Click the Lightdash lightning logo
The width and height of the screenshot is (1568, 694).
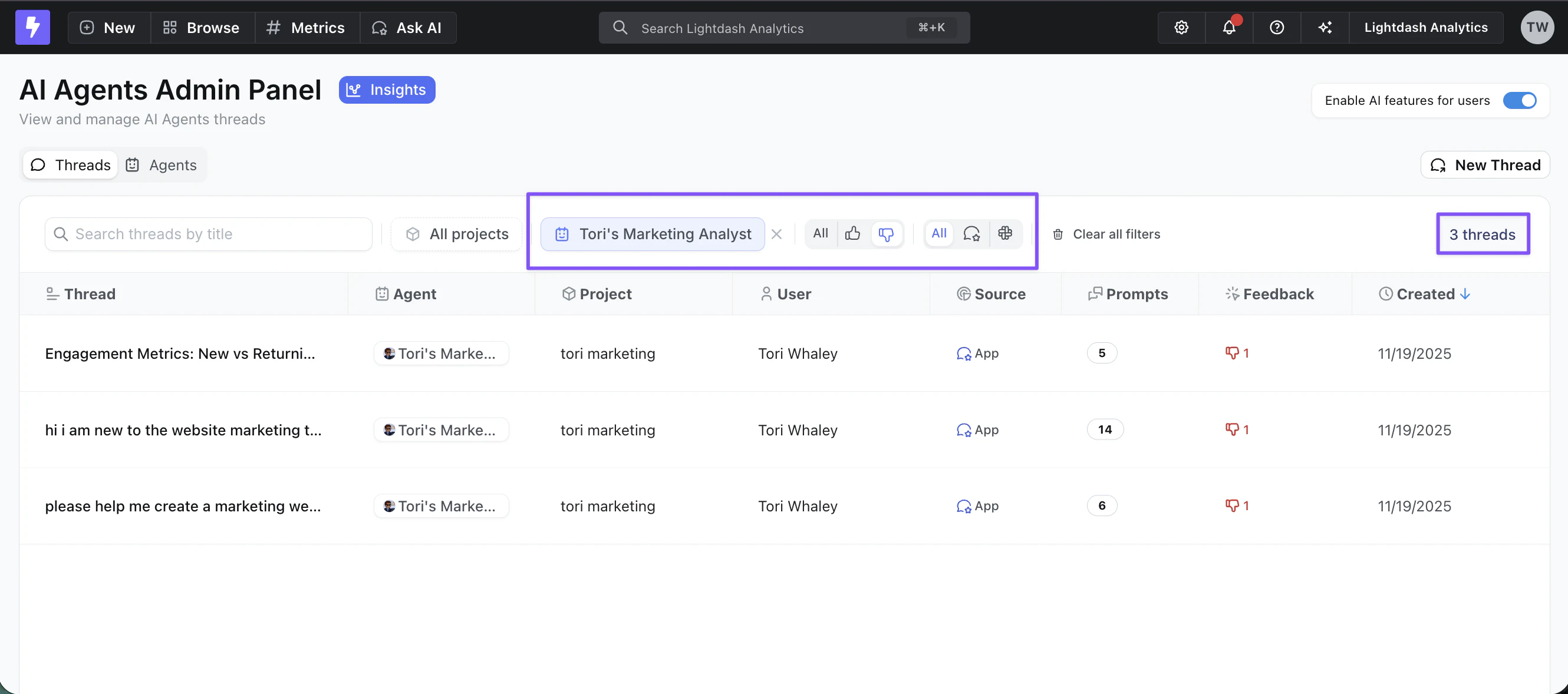pyautogui.click(x=32, y=27)
